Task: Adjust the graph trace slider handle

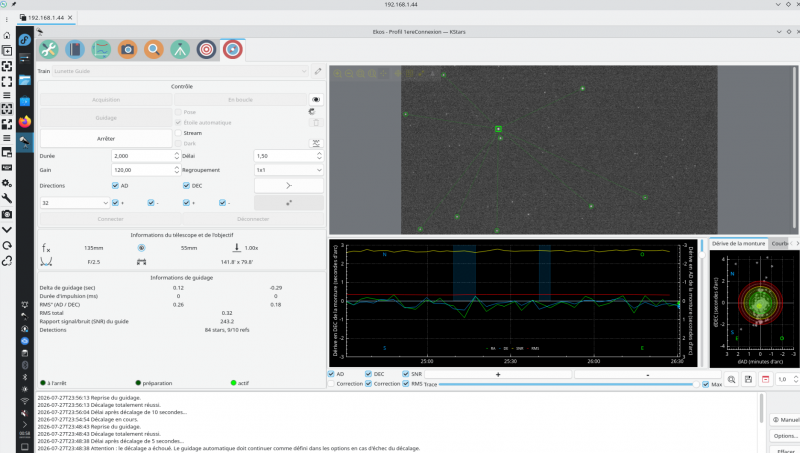Action: pyautogui.click(x=696, y=384)
